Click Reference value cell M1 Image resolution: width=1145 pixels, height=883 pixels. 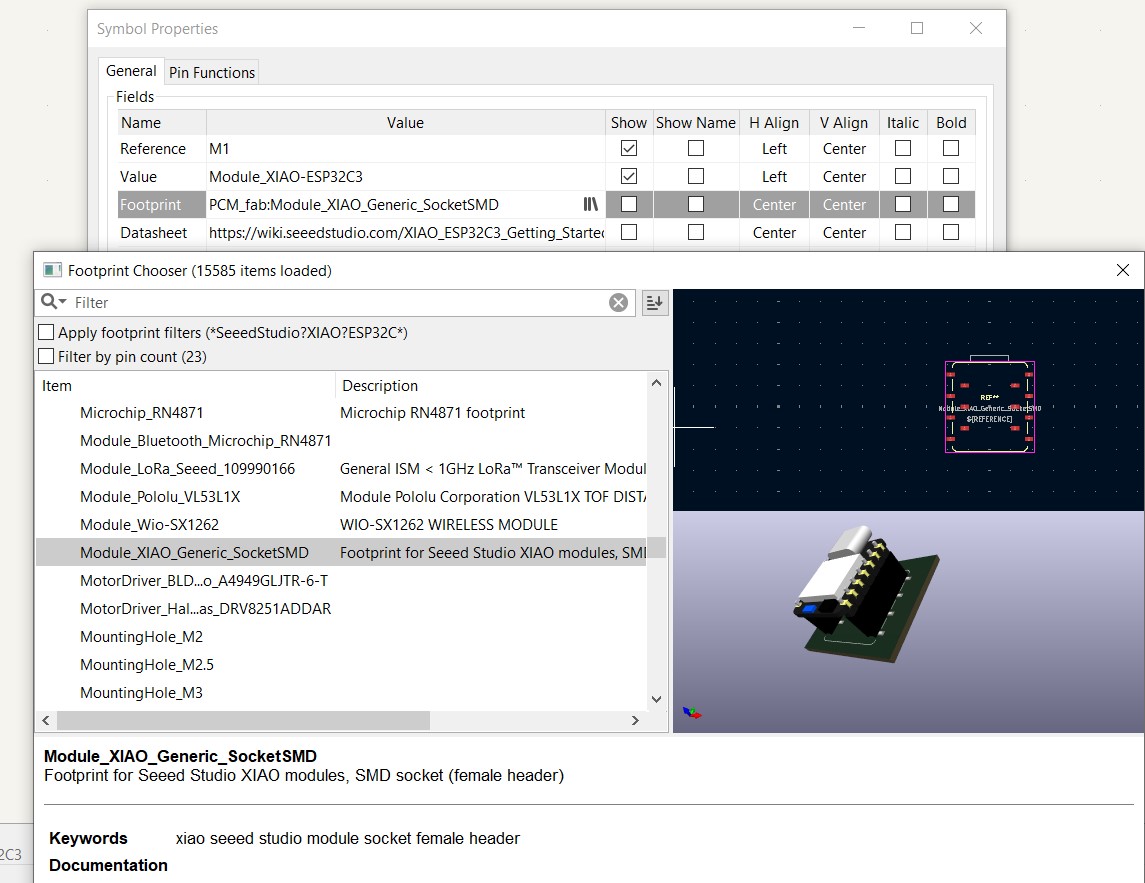405,148
